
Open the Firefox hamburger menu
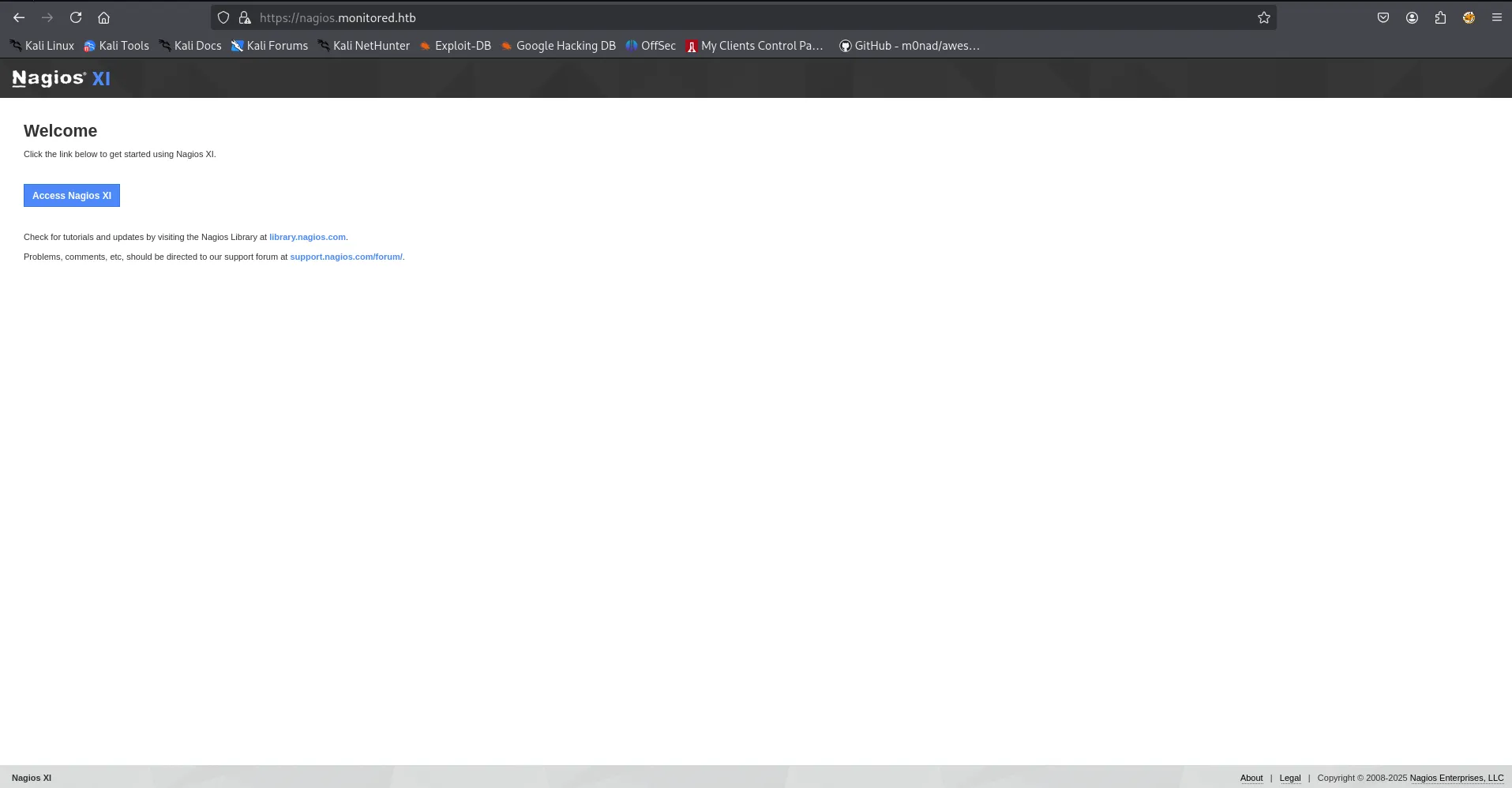1496,17
